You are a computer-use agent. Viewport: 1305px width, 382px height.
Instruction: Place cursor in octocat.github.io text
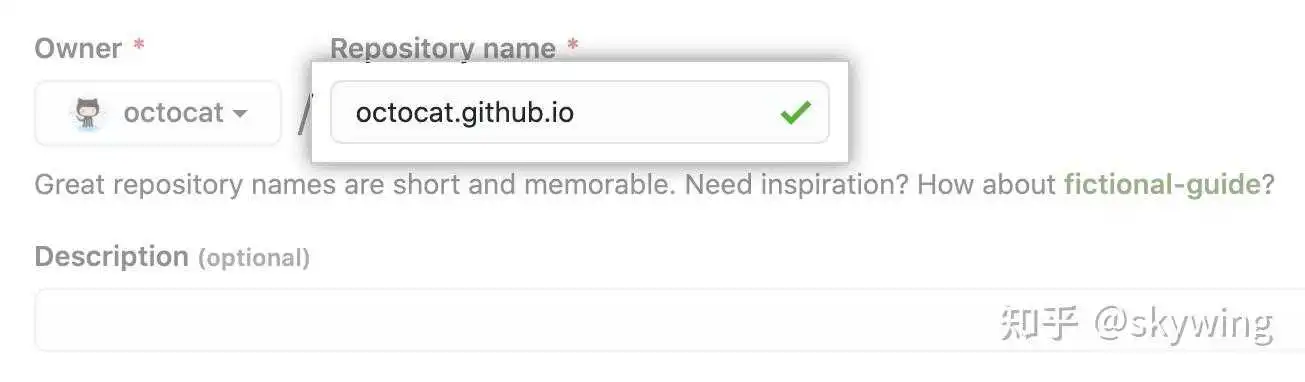(465, 113)
